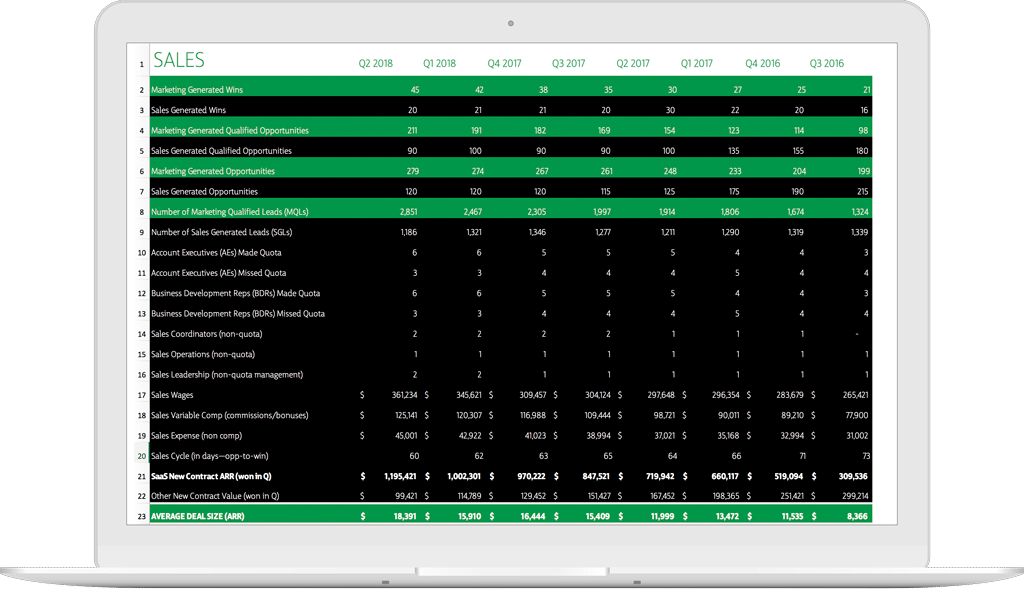Select the Q1 2017 column header

tap(696, 63)
